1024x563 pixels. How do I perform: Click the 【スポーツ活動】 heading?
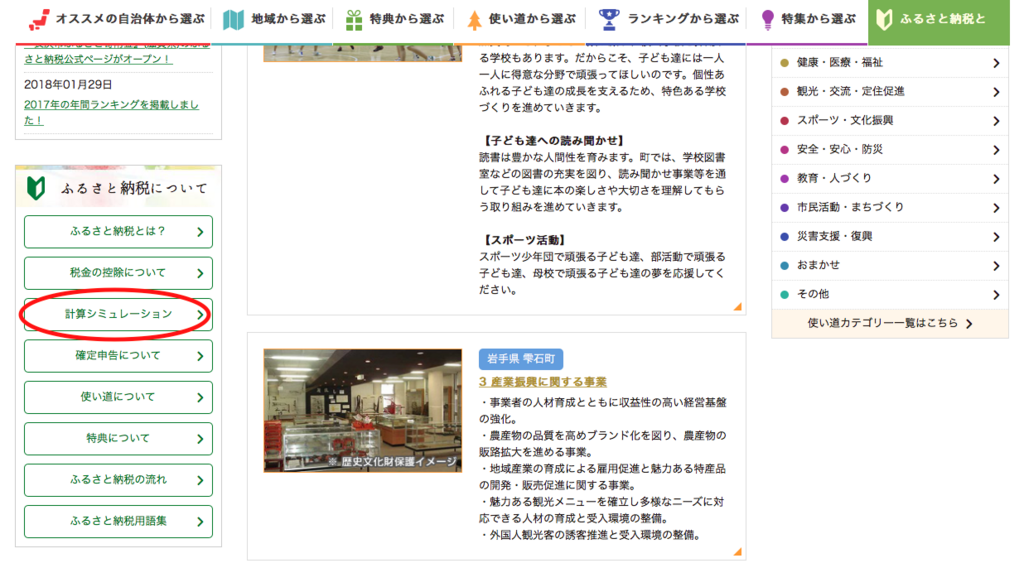click(x=525, y=240)
